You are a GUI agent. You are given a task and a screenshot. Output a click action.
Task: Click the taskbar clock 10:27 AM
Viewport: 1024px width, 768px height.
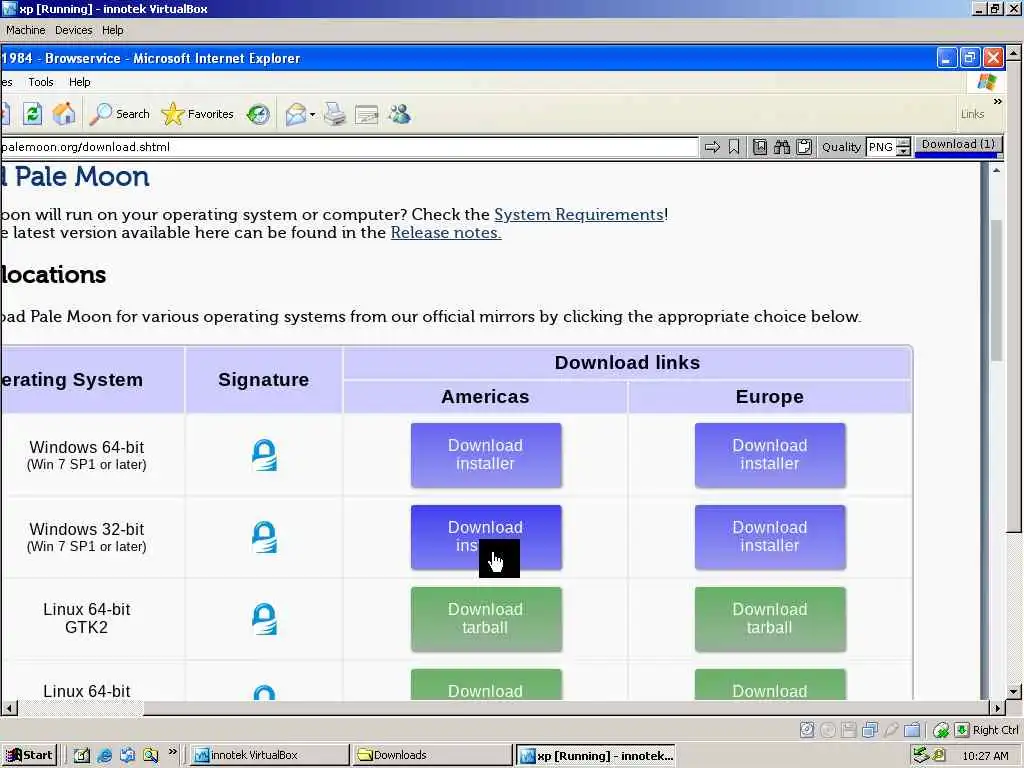[985, 756]
